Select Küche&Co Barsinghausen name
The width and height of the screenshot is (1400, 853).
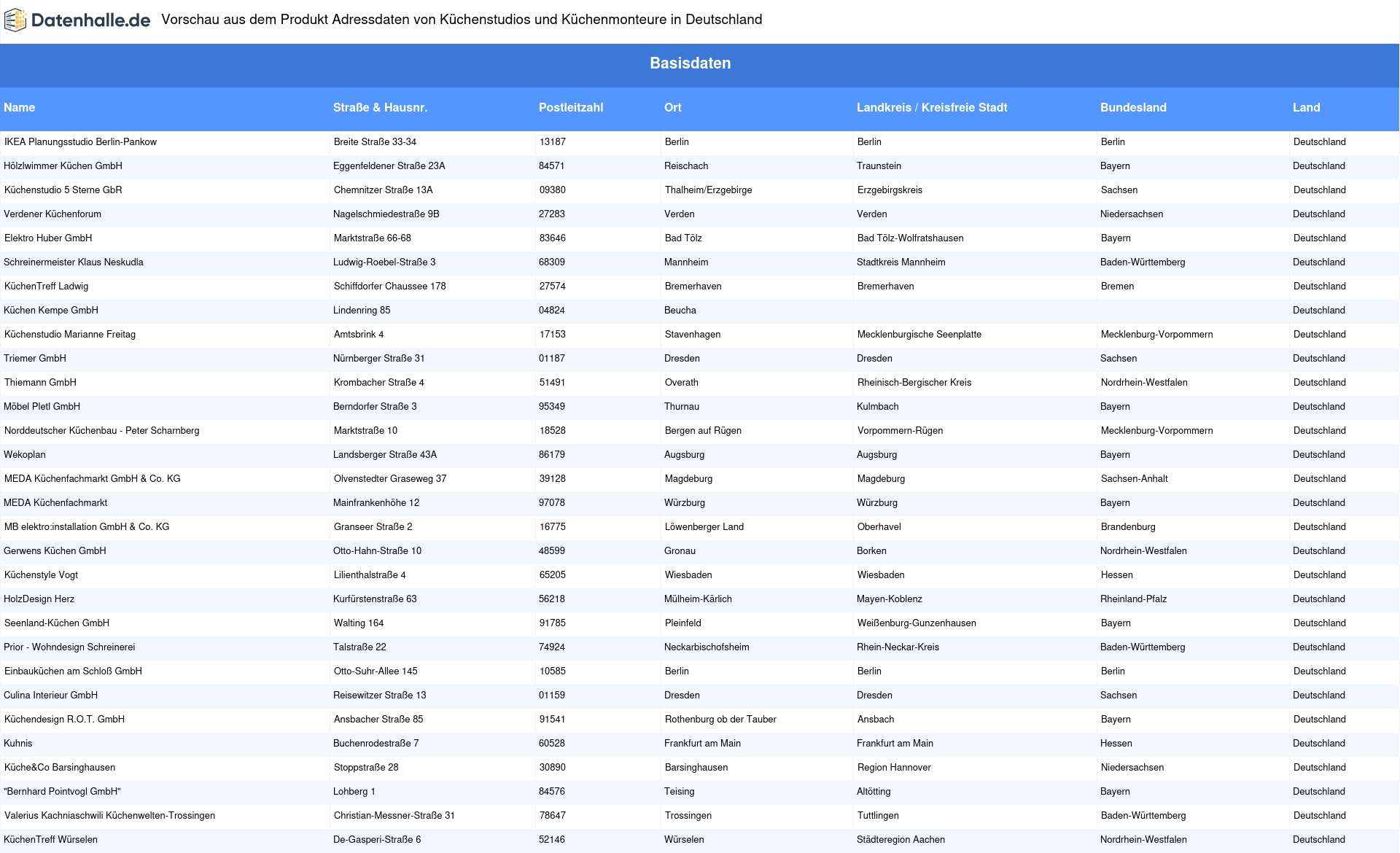[x=60, y=768]
